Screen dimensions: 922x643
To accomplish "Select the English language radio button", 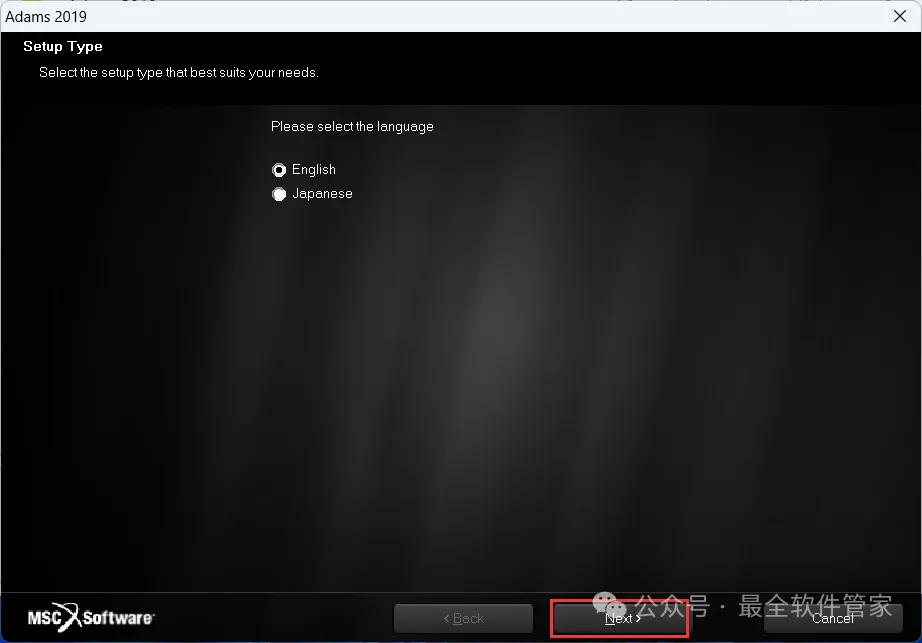I will pos(279,170).
